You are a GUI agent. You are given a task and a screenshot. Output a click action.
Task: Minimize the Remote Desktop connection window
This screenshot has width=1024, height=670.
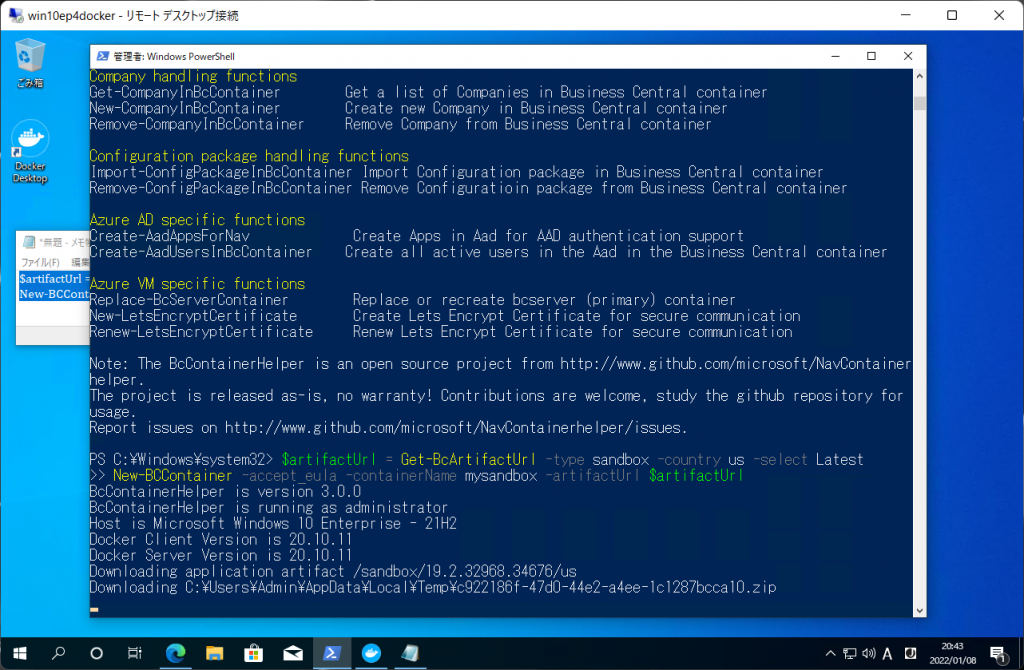906,15
